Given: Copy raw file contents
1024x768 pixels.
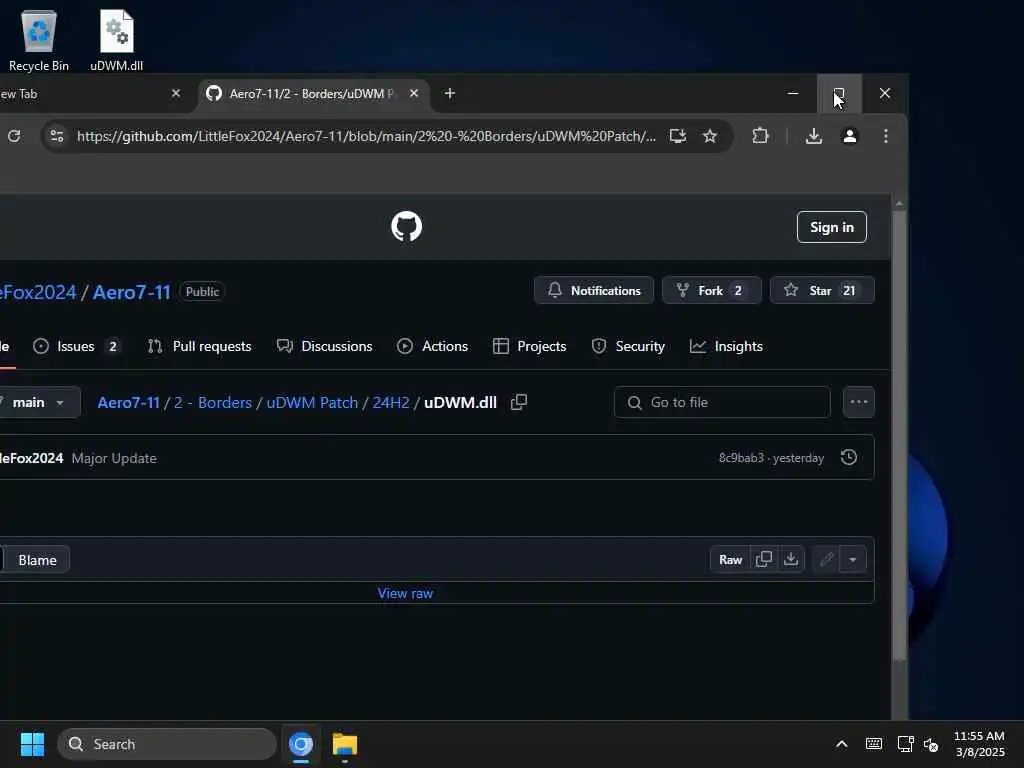Looking at the screenshot, I should (x=763, y=560).
